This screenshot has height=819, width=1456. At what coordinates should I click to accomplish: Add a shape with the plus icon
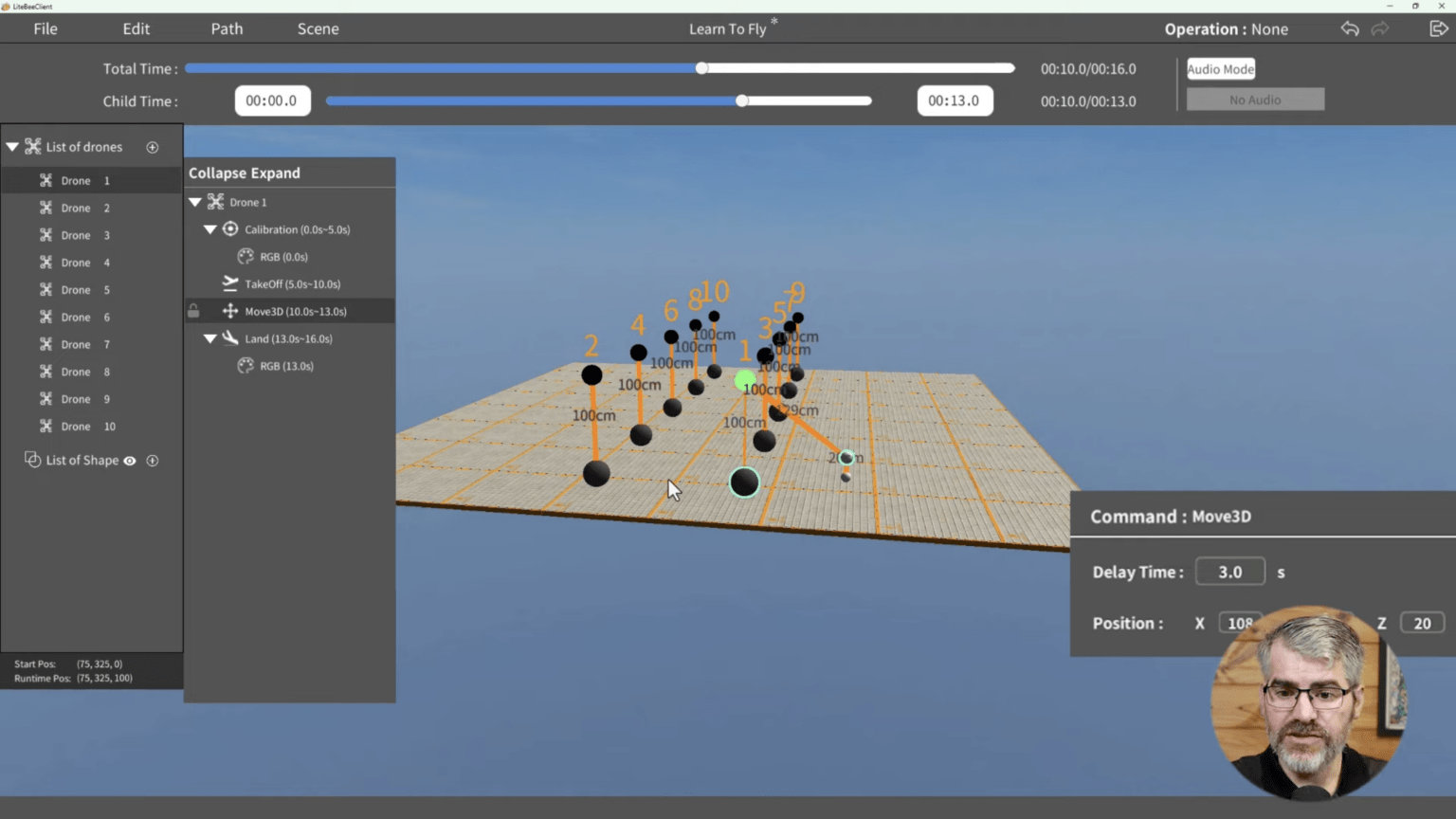153,461
